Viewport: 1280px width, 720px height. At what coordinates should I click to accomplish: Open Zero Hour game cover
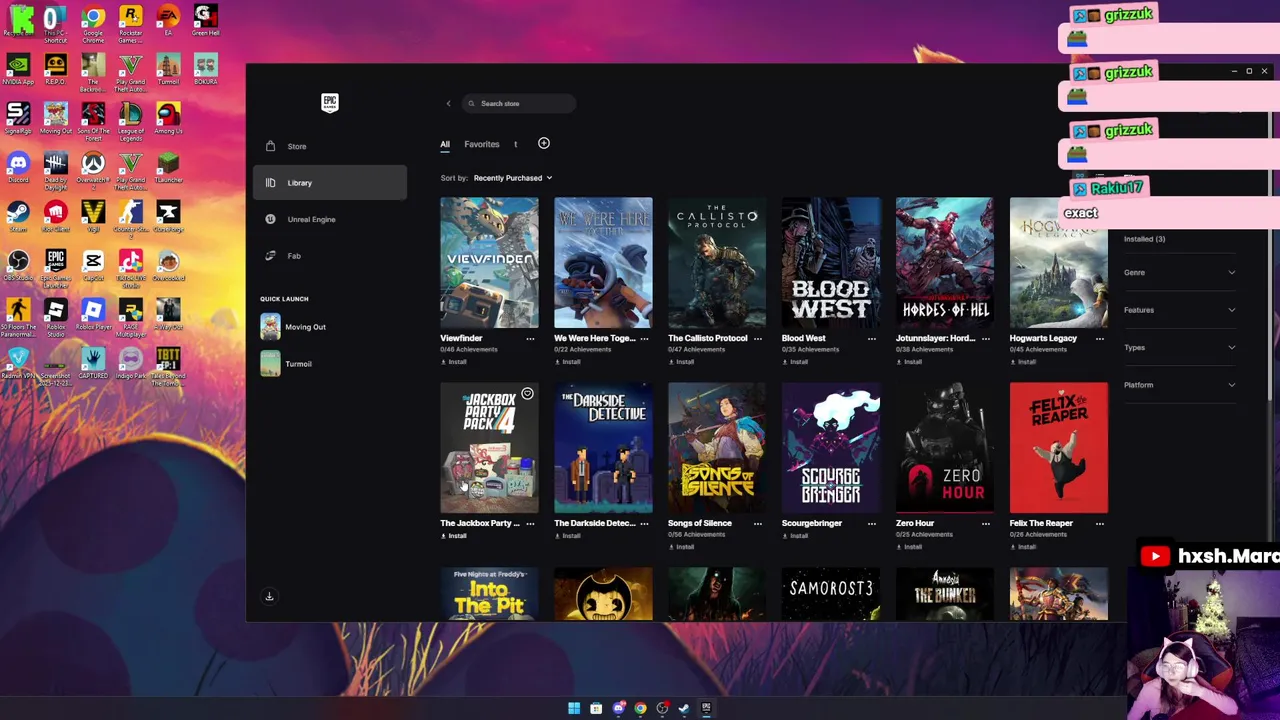[945, 448]
